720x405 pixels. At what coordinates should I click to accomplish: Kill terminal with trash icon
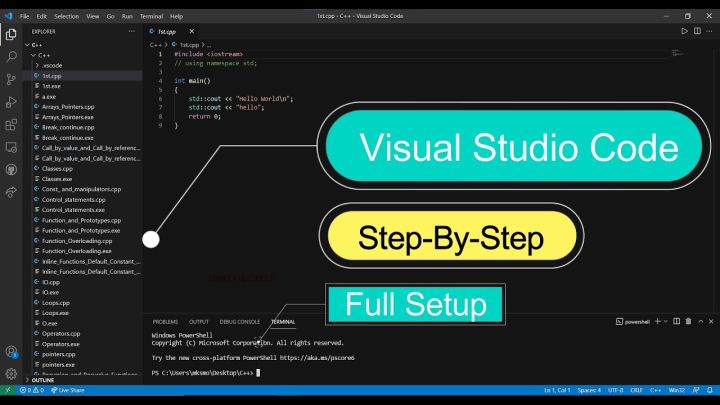688,321
